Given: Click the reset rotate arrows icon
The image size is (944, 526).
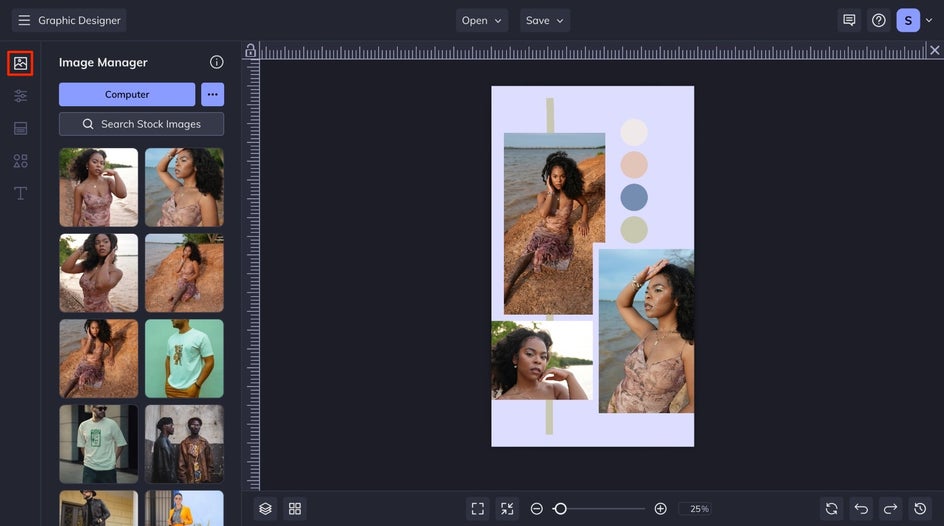Looking at the screenshot, I should click(831, 509).
